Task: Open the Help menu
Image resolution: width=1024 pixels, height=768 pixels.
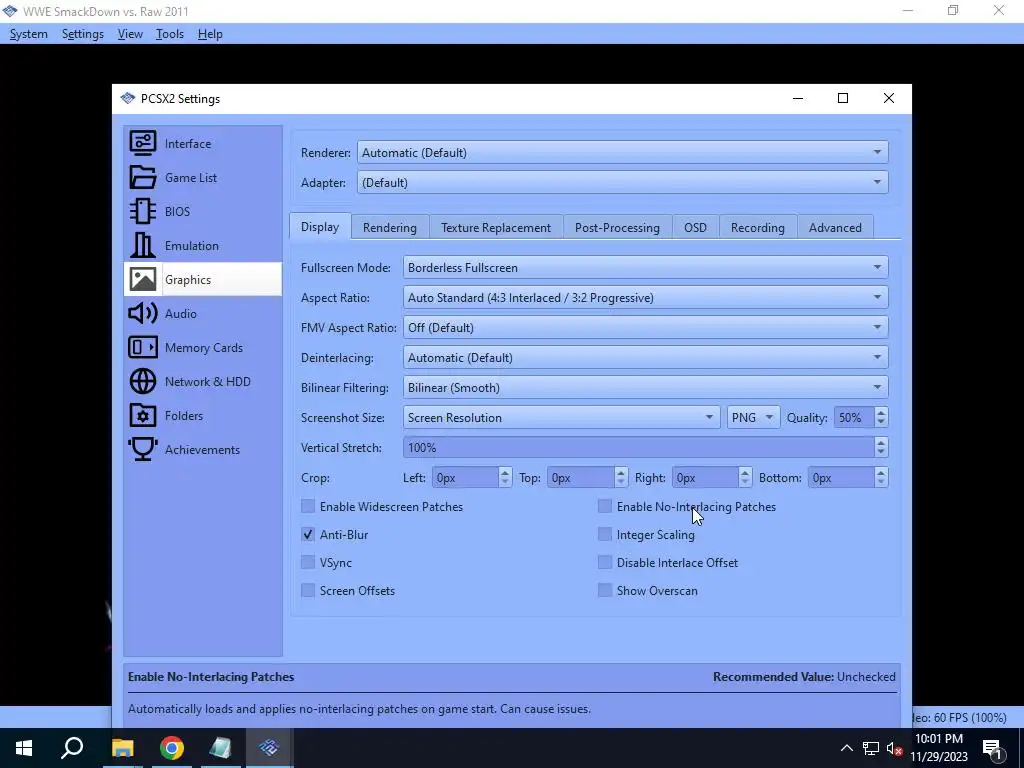Action: coord(210,34)
